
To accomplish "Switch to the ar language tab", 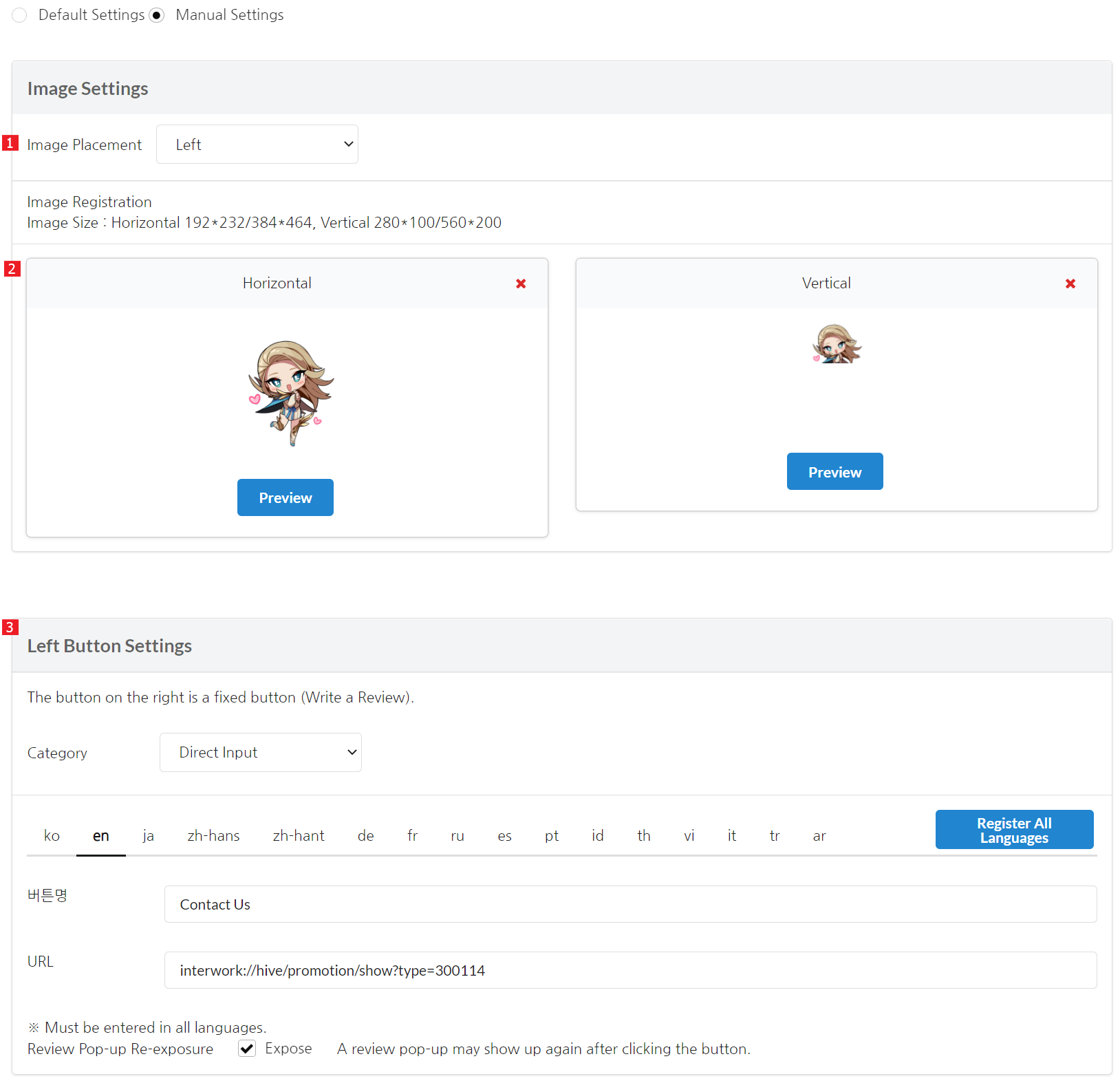I will pyautogui.click(x=819, y=835).
